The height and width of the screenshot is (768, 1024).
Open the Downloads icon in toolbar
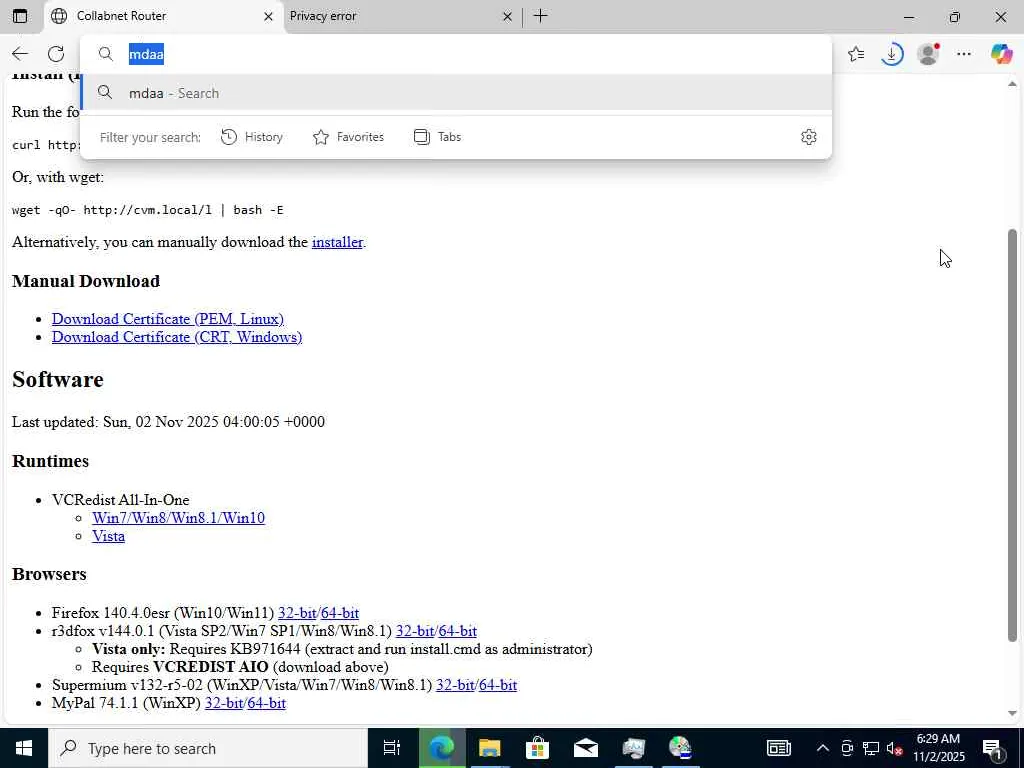click(891, 54)
